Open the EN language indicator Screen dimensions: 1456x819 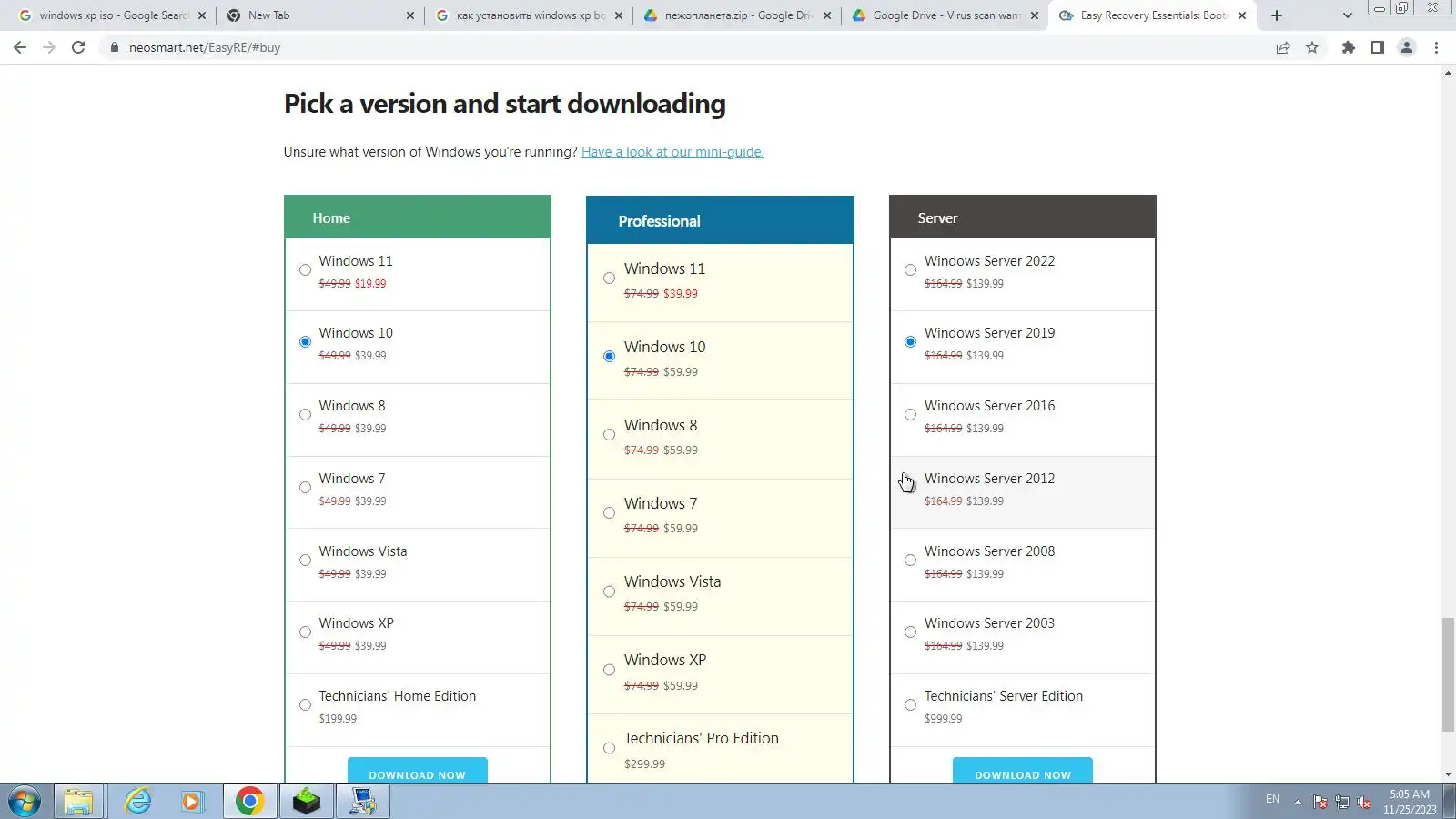click(1272, 799)
